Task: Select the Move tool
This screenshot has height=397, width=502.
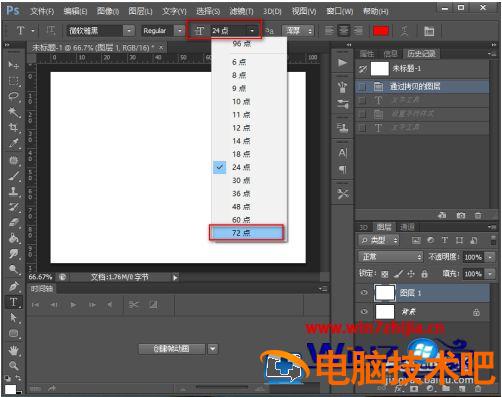Action: click(13, 65)
